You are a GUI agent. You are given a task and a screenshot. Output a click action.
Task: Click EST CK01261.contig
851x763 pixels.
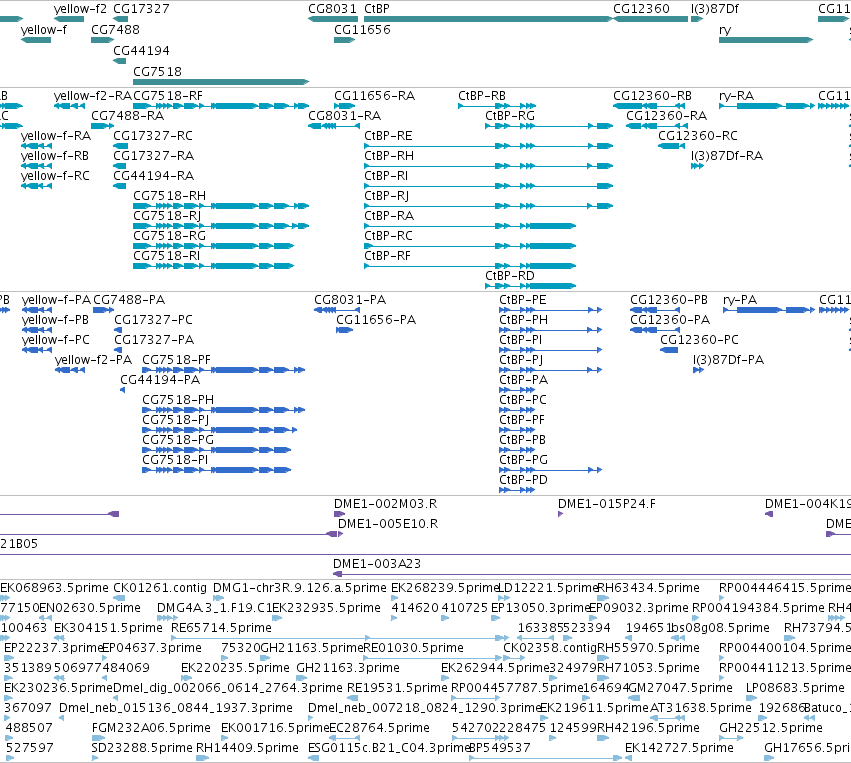[x=160, y=588]
